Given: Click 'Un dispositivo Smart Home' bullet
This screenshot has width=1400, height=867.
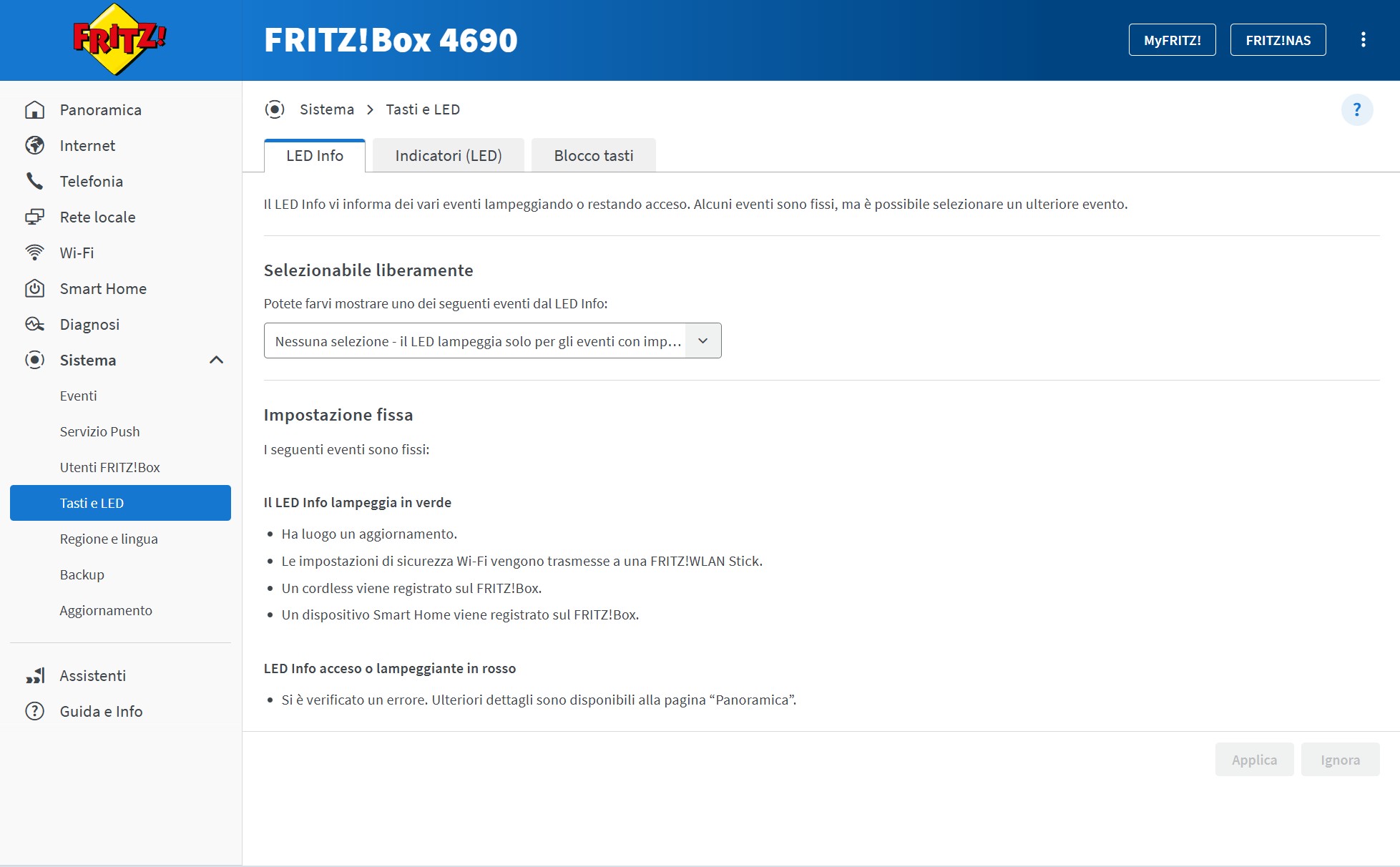Looking at the screenshot, I should (460, 615).
